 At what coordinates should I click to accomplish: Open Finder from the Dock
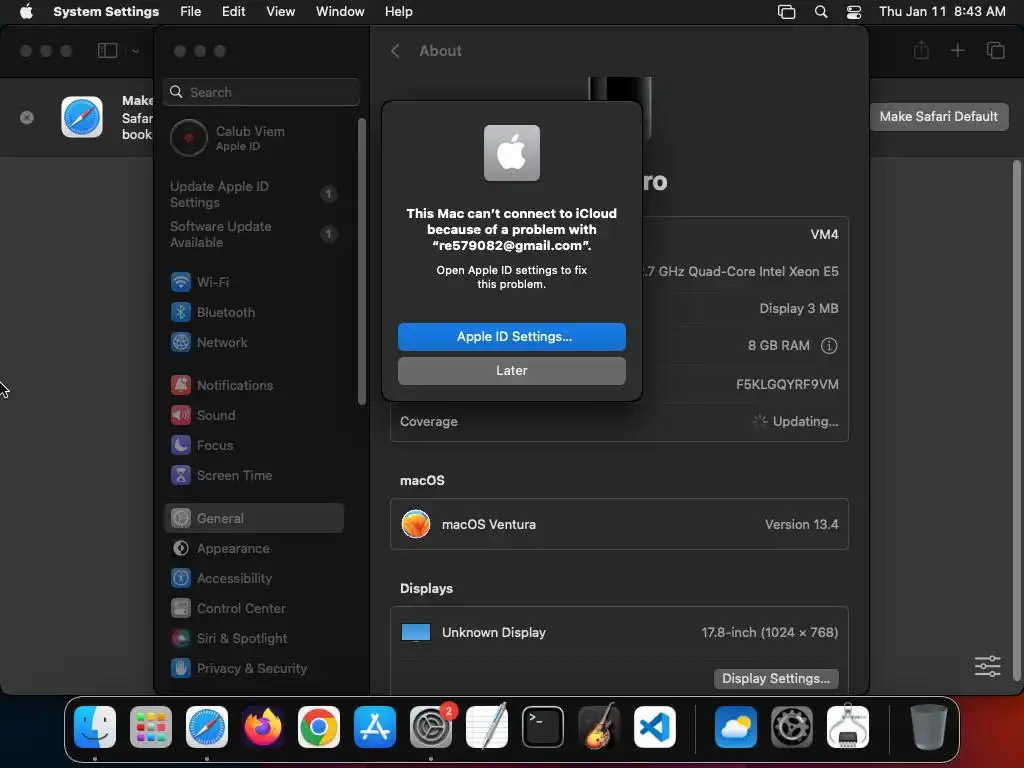click(x=95, y=727)
